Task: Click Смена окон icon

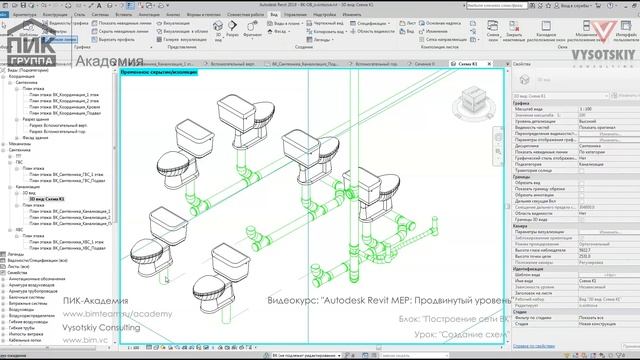Action: pyautogui.click(x=493, y=26)
